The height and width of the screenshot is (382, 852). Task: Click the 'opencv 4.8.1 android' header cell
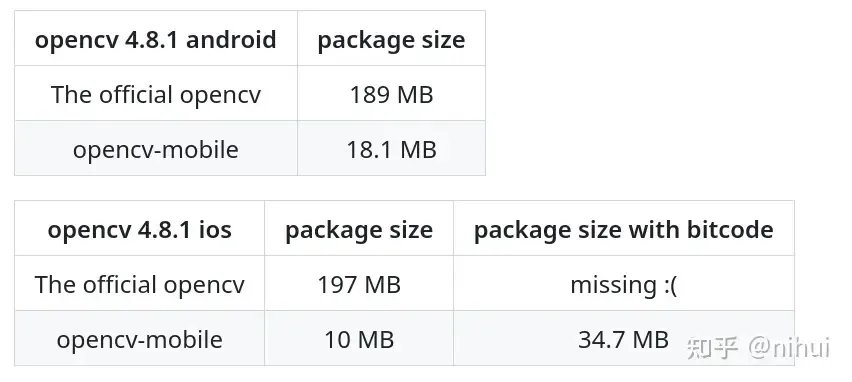click(x=156, y=39)
